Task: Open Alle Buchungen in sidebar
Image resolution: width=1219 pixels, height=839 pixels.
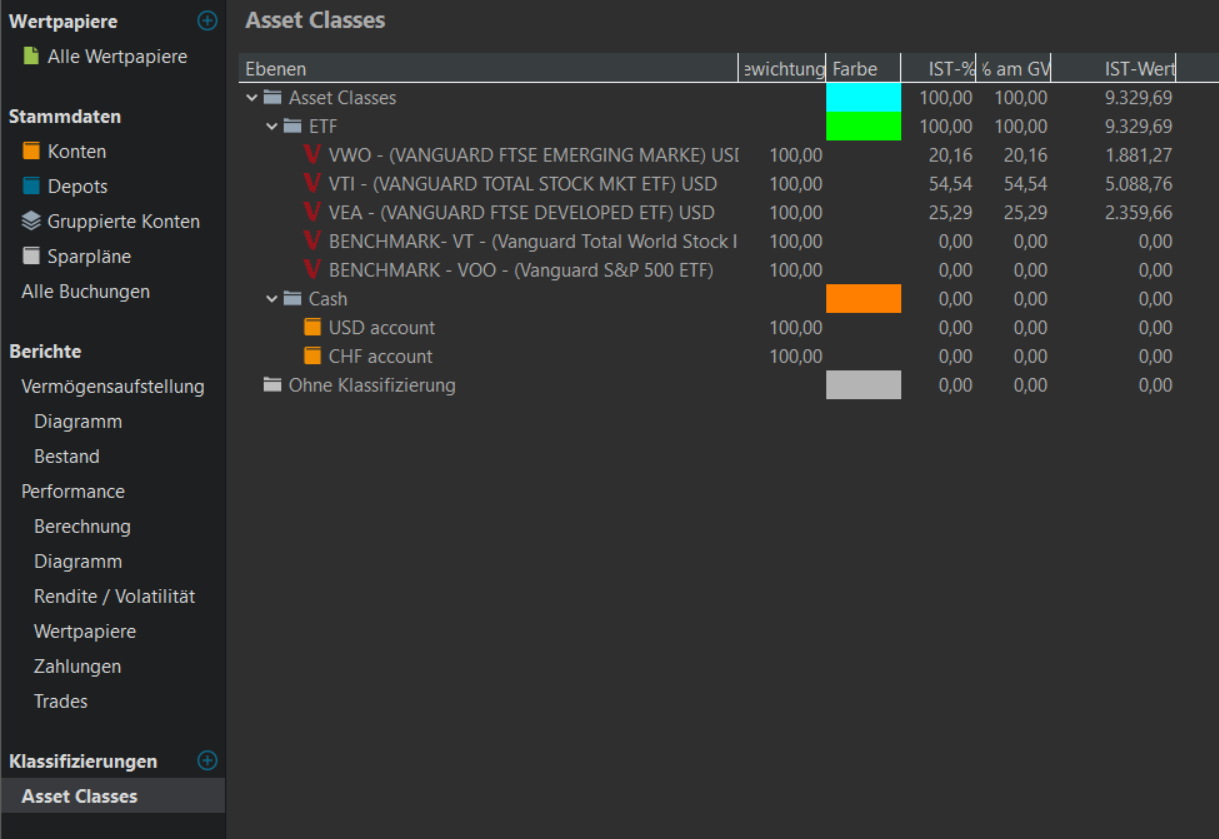Action: click(x=85, y=292)
